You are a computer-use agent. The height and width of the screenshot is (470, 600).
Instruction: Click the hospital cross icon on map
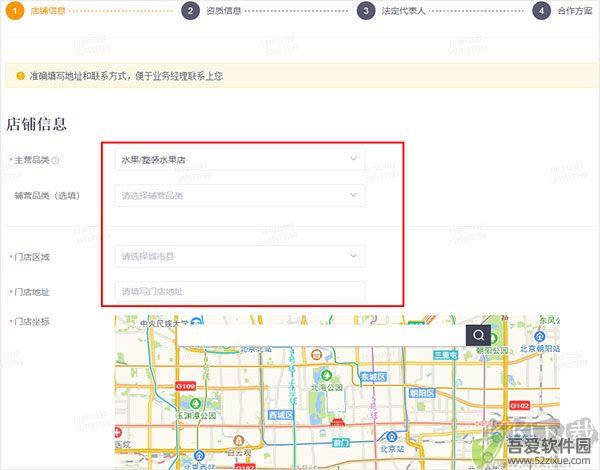[x=118, y=433]
